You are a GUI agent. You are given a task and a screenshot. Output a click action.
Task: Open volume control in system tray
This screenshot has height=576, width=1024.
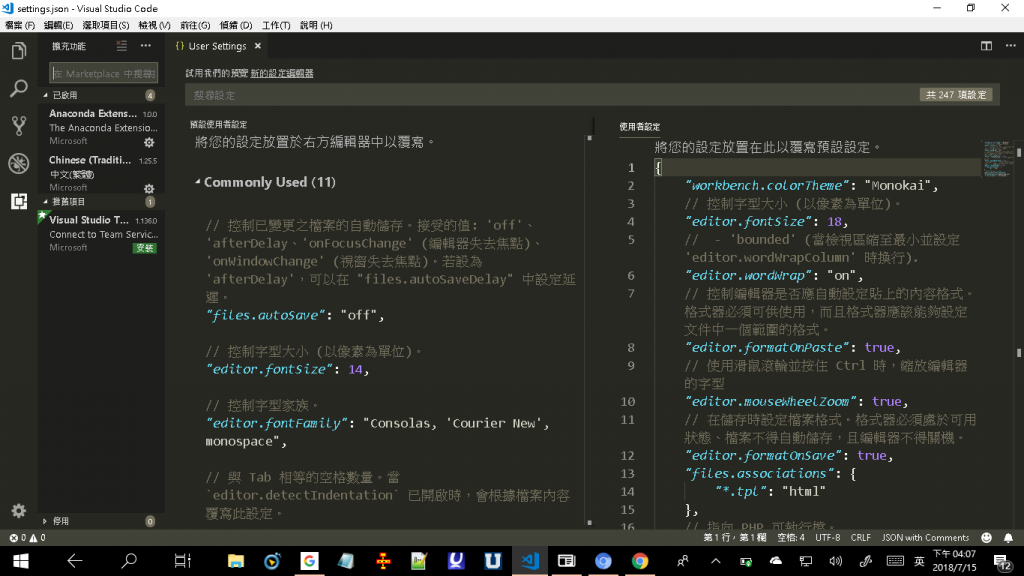coord(835,561)
